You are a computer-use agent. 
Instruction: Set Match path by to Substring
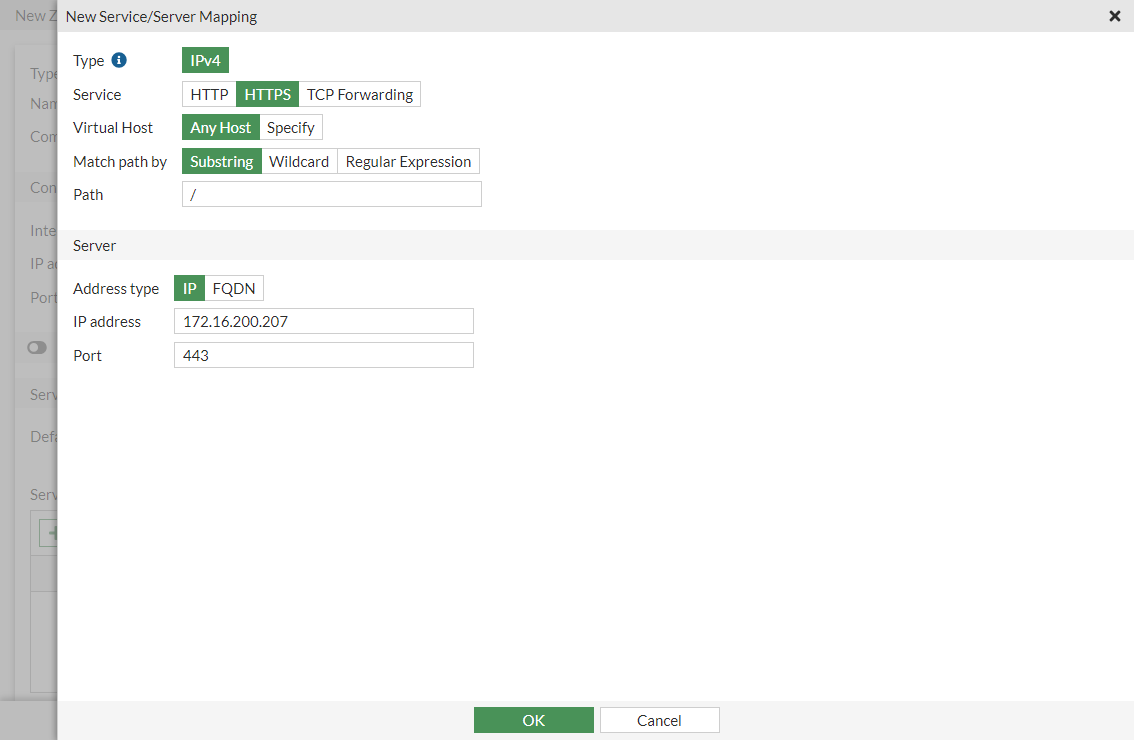coord(221,161)
